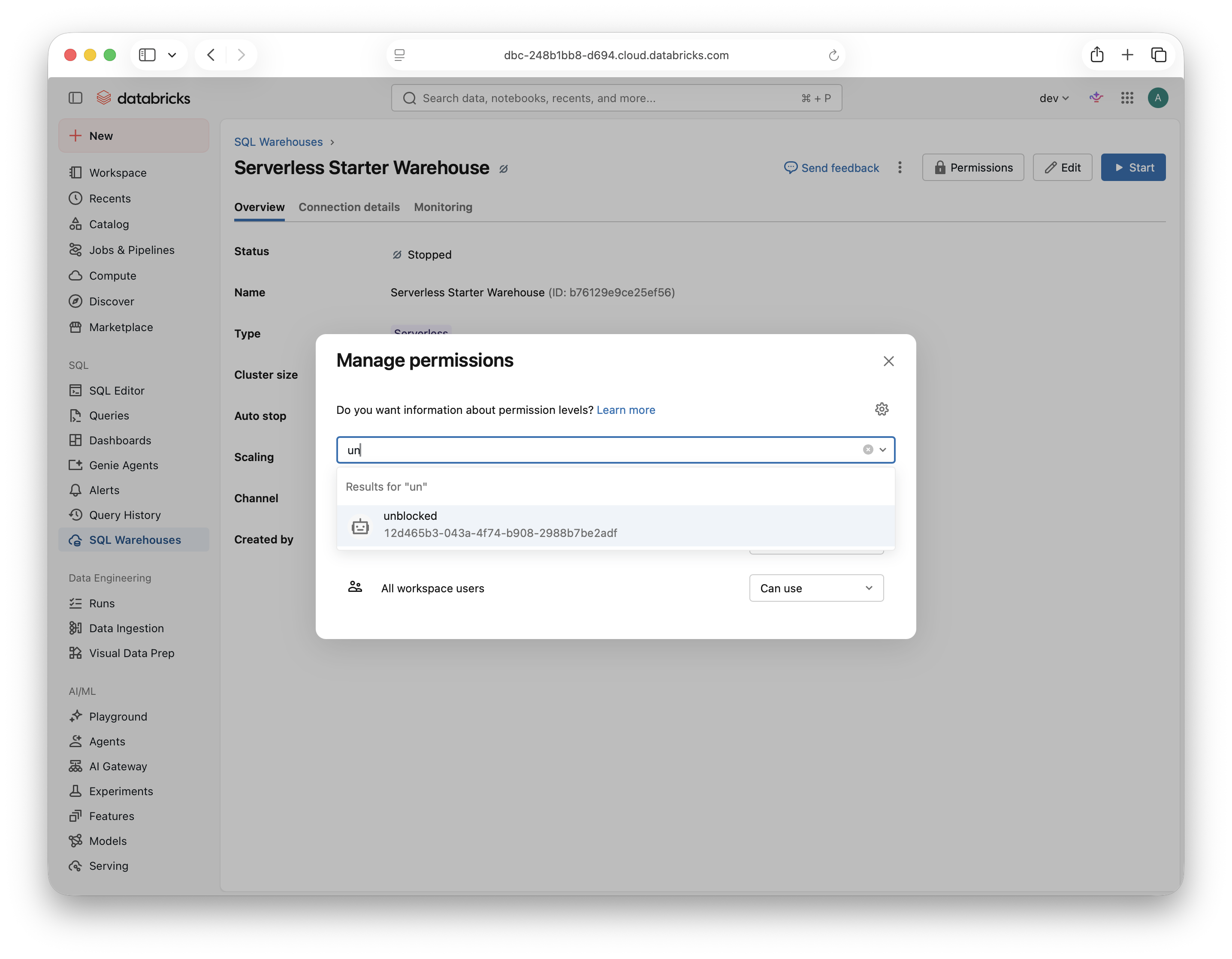The height and width of the screenshot is (959, 1232).
Task: Switch to the Monitoring tab
Action: (x=443, y=207)
